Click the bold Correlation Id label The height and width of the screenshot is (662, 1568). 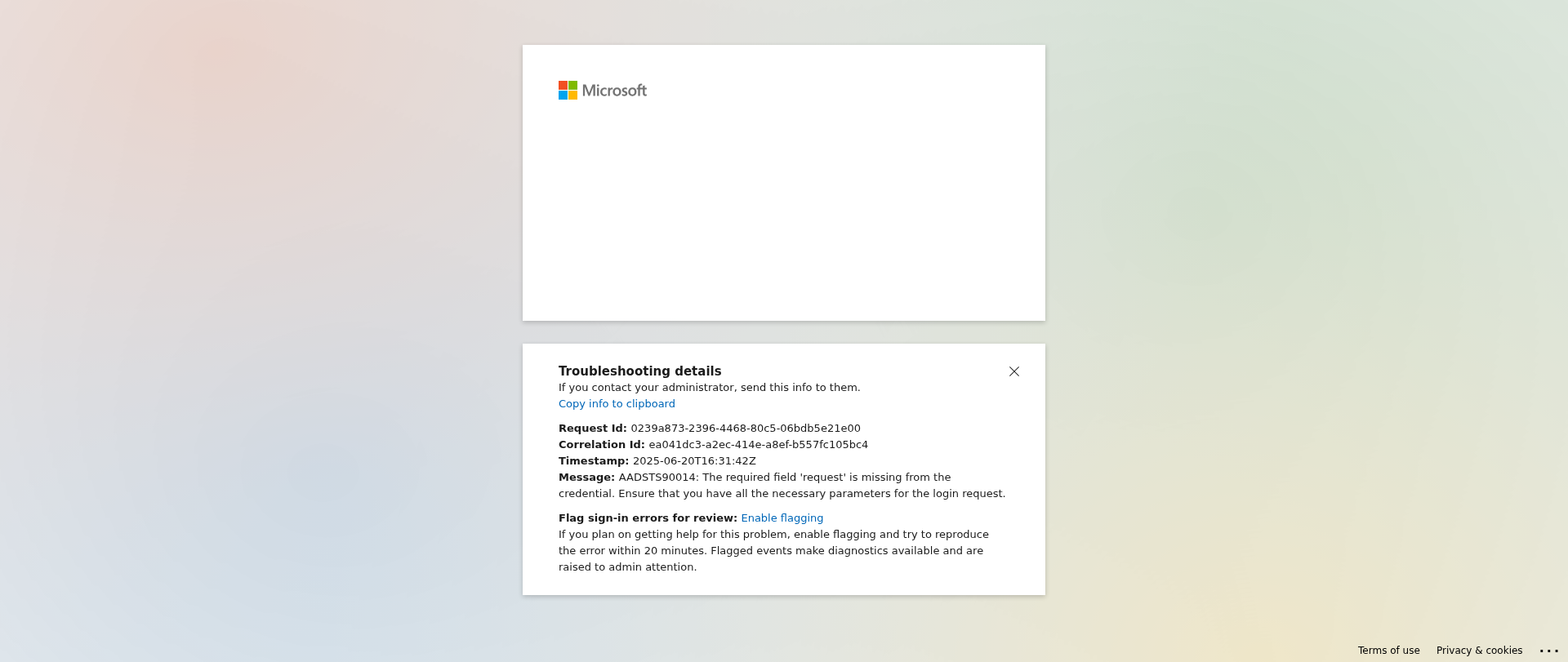[601, 445]
